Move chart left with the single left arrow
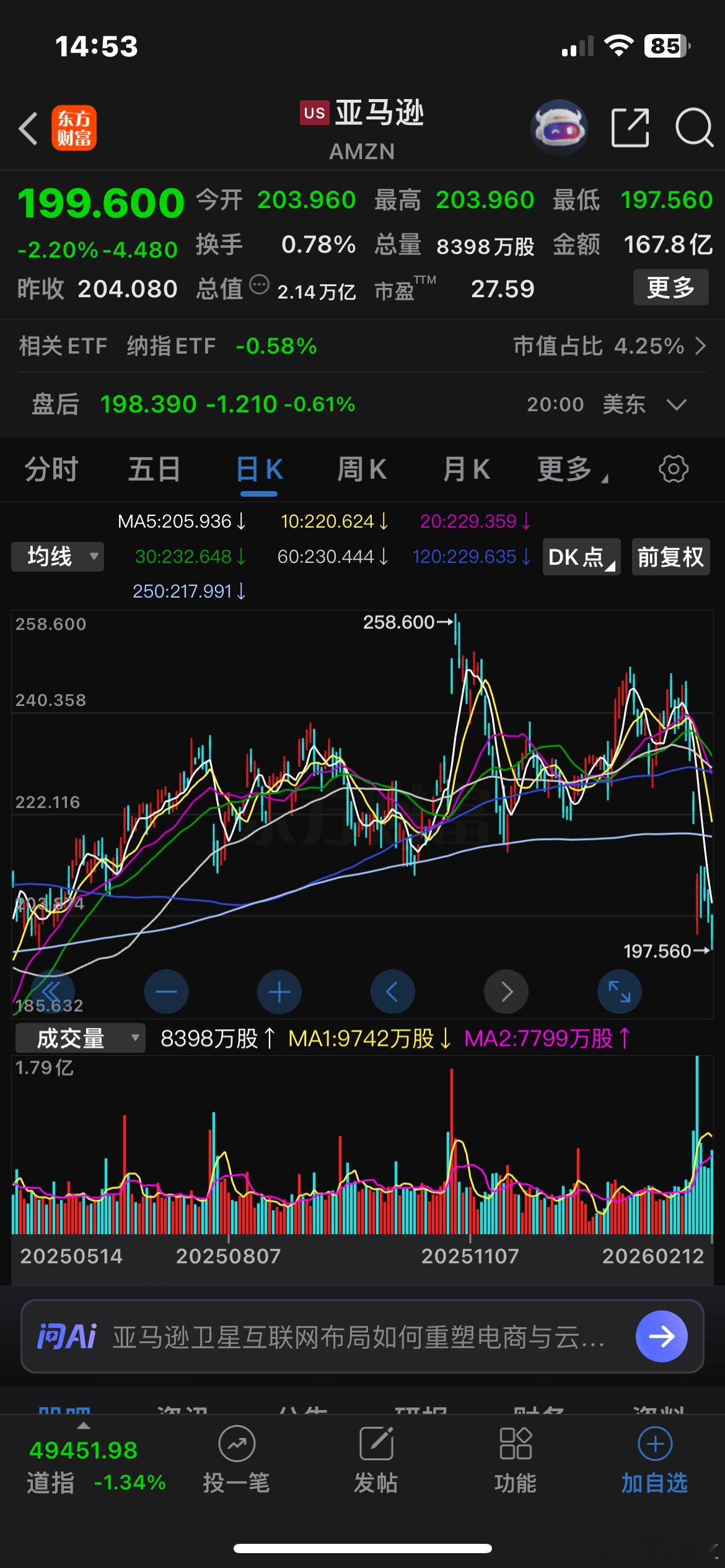725x1568 pixels. pos(393,991)
